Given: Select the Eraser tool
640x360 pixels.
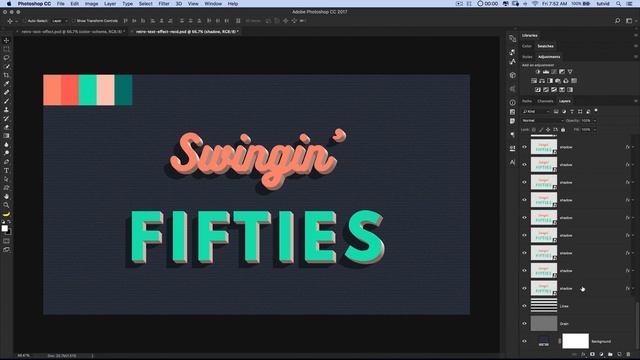Looking at the screenshot, I should 6,127.
